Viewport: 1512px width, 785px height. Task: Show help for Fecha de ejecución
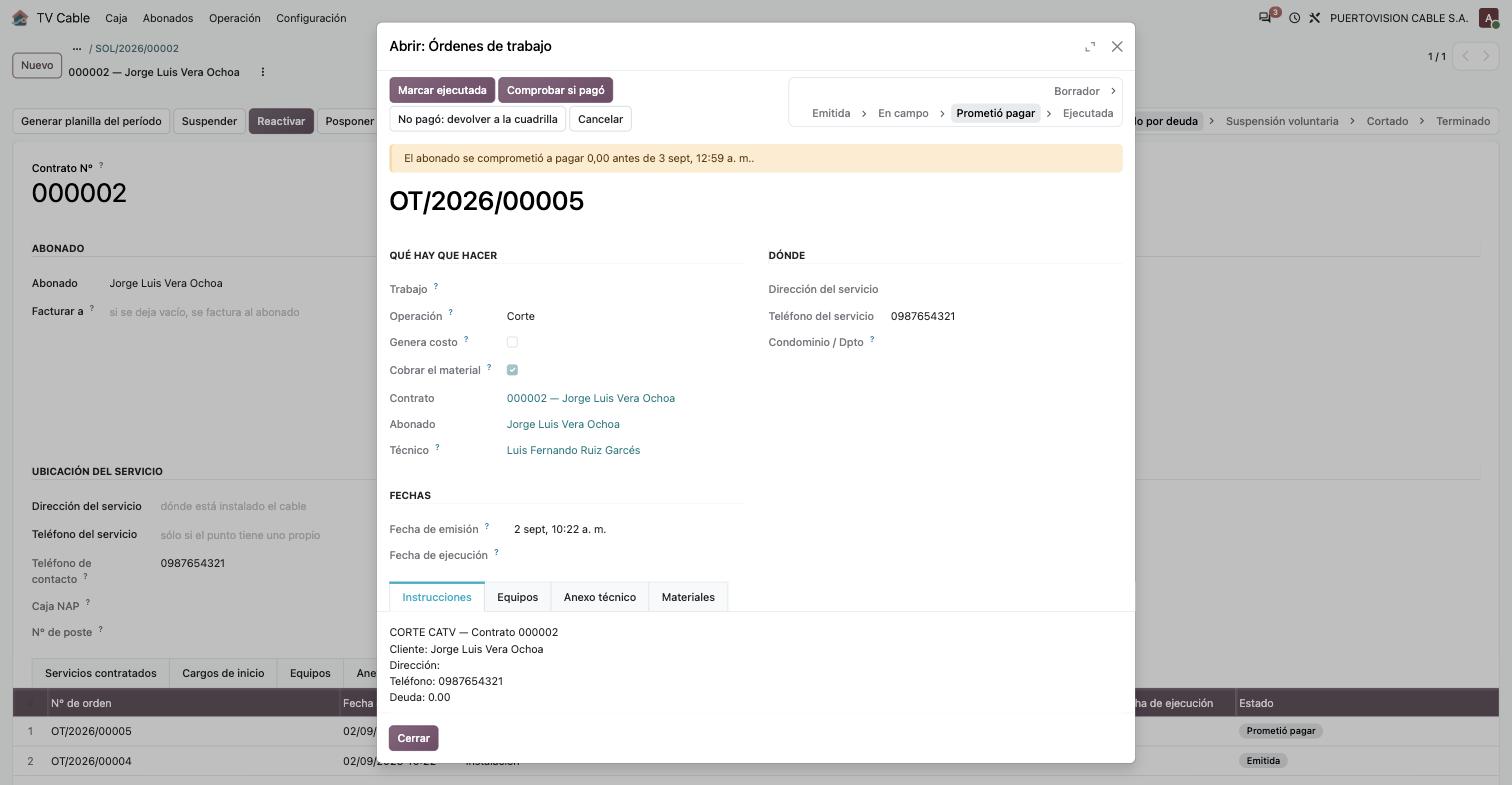point(496,553)
